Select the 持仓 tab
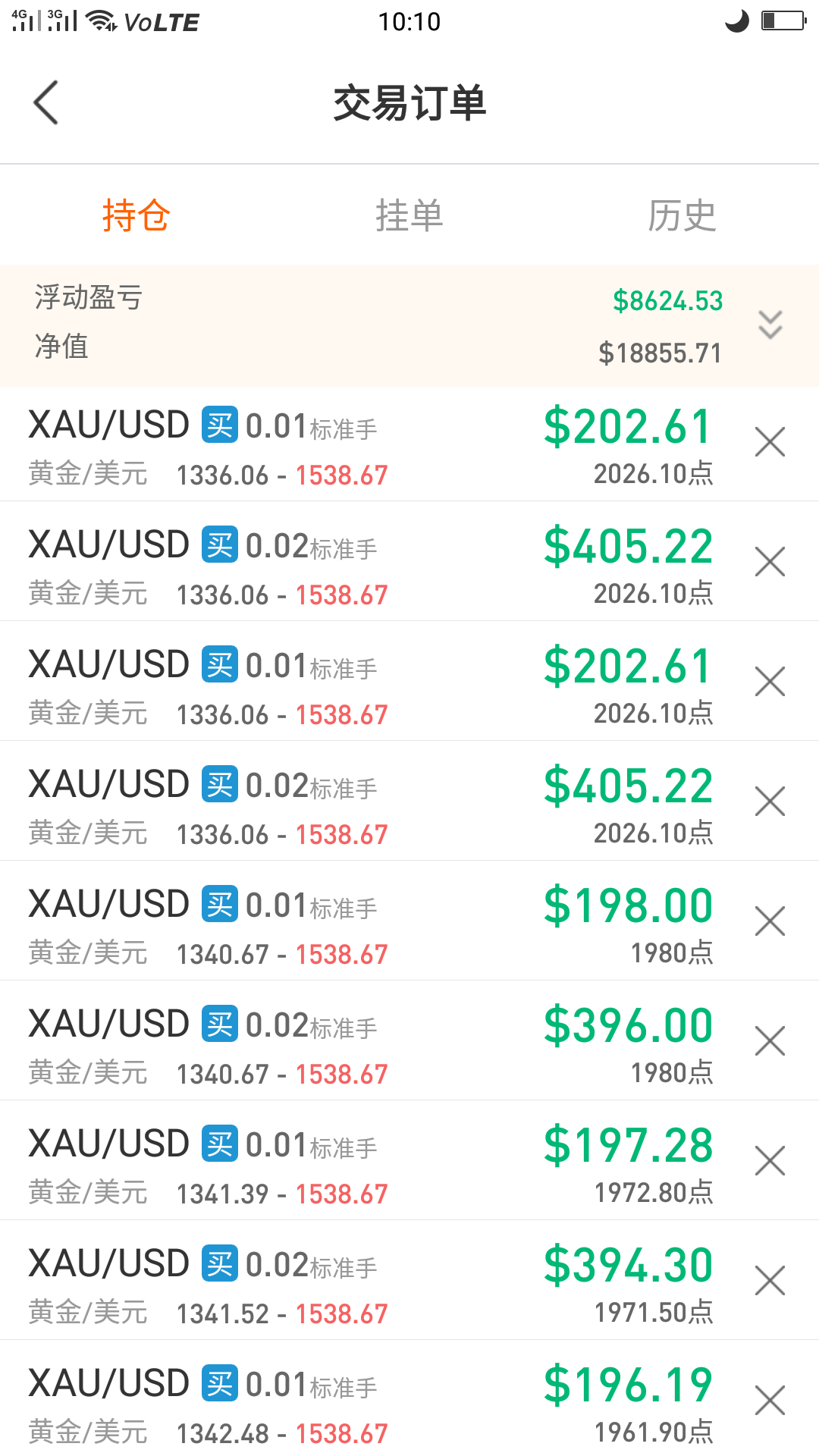 [x=136, y=215]
